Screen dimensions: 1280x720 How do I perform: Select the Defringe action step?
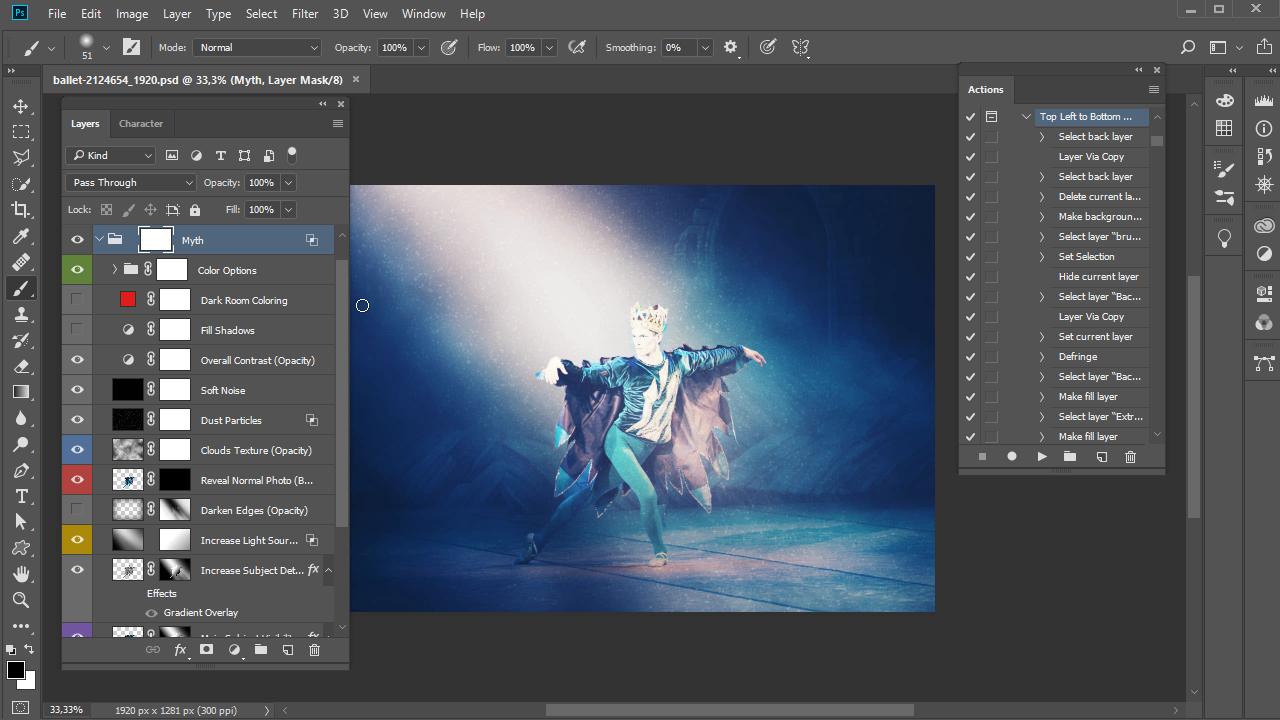point(1078,357)
